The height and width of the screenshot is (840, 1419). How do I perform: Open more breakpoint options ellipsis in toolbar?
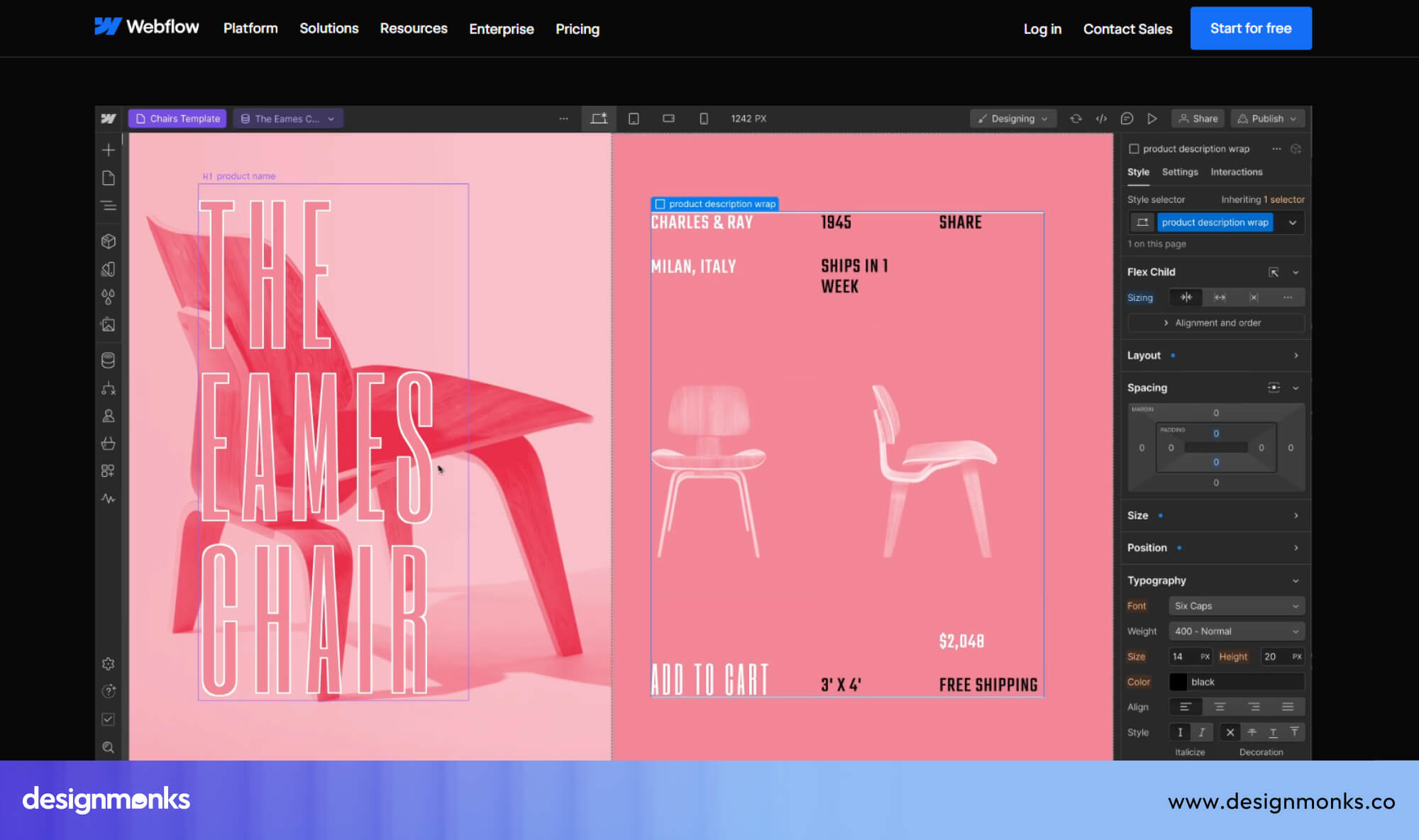(x=563, y=118)
